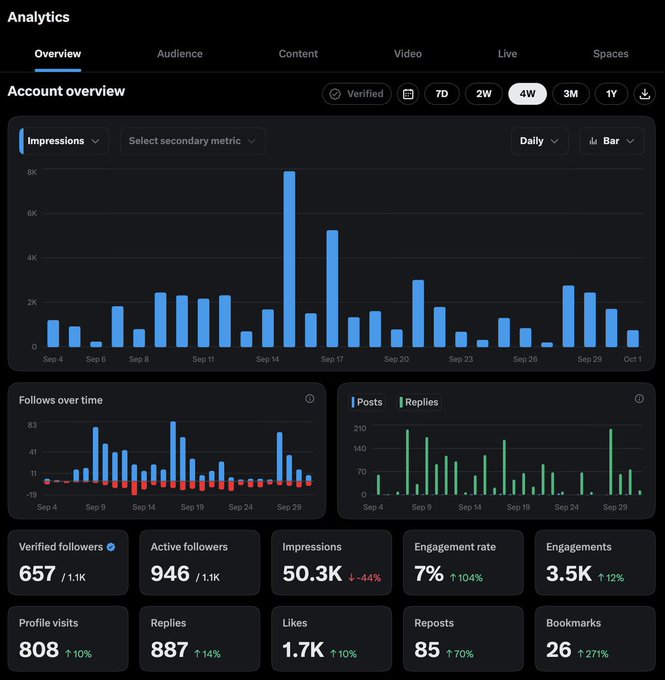
Task: Open the Impressions primary metric dropdown
Action: point(63,141)
